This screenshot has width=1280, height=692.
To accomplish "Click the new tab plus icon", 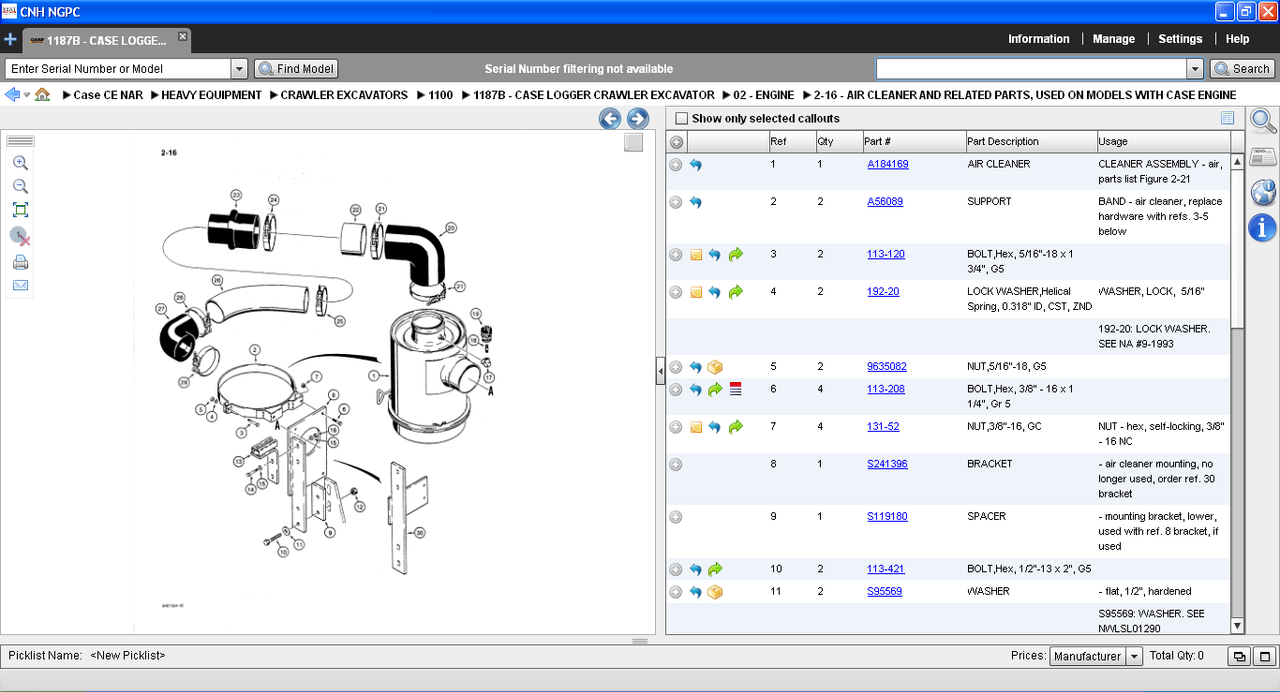I will click(10, 40).
